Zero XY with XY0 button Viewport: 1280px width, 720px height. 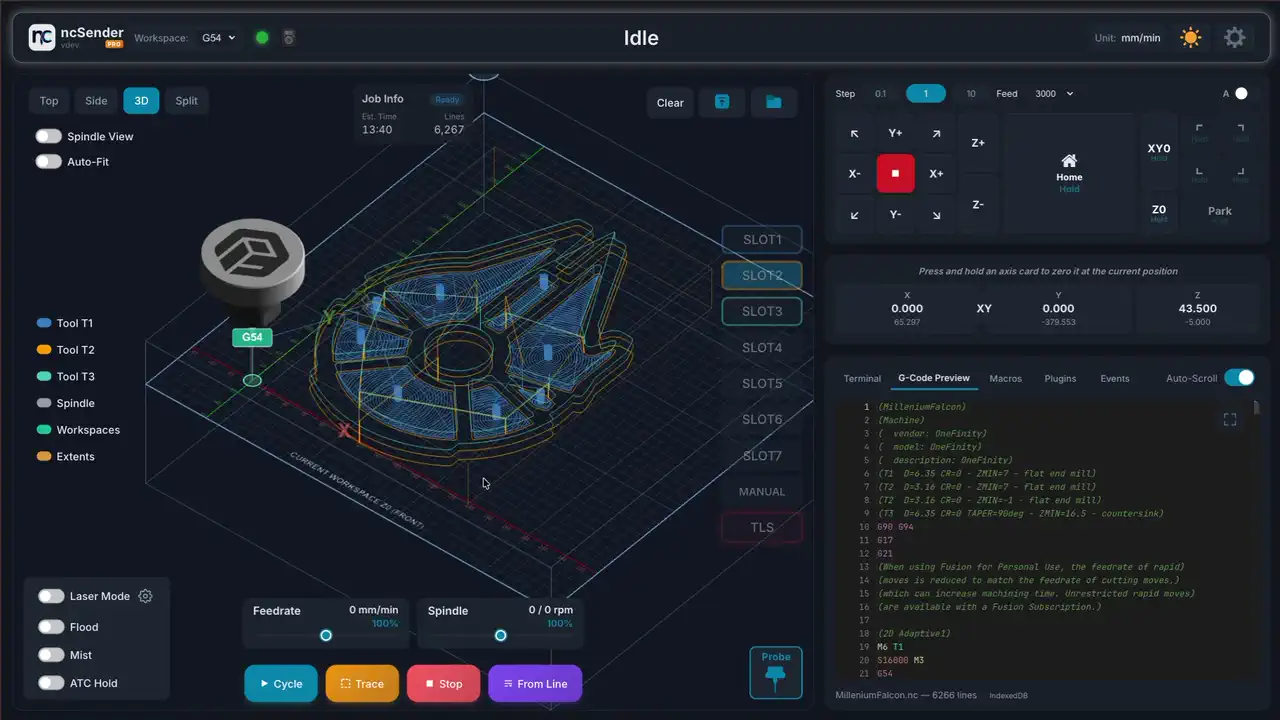click(x=1158, y=152)
